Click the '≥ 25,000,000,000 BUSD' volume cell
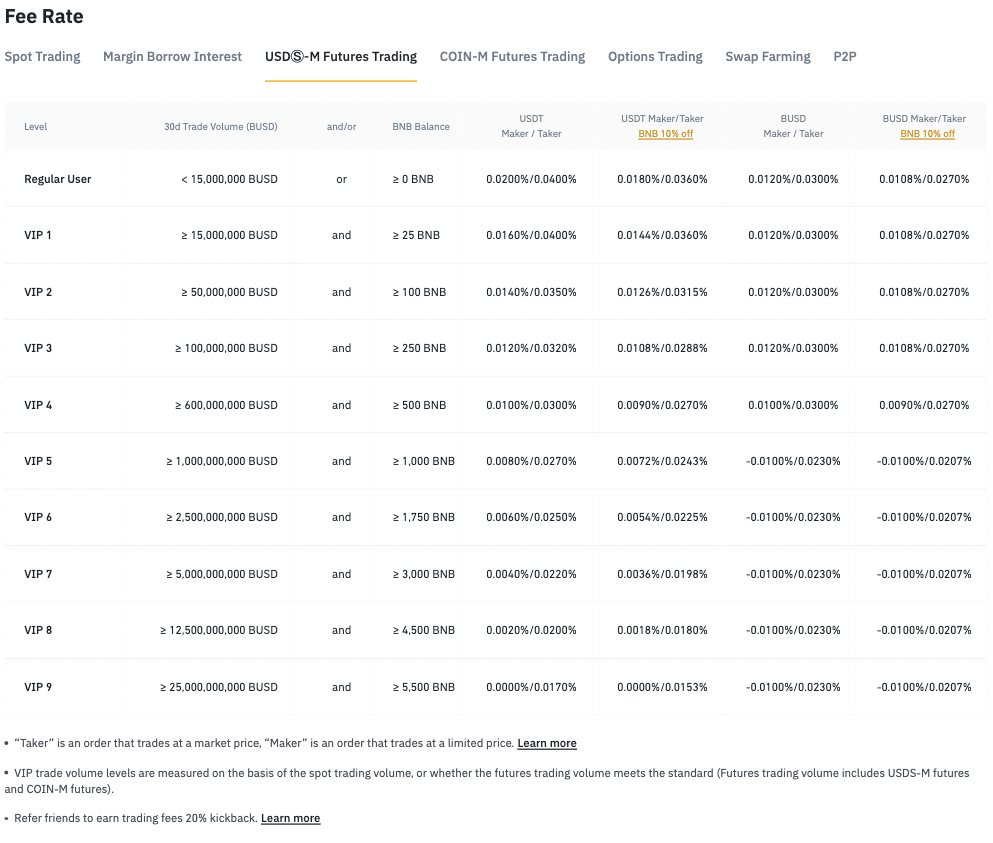This screenshot has height=843, width=993. coord(218,687)
